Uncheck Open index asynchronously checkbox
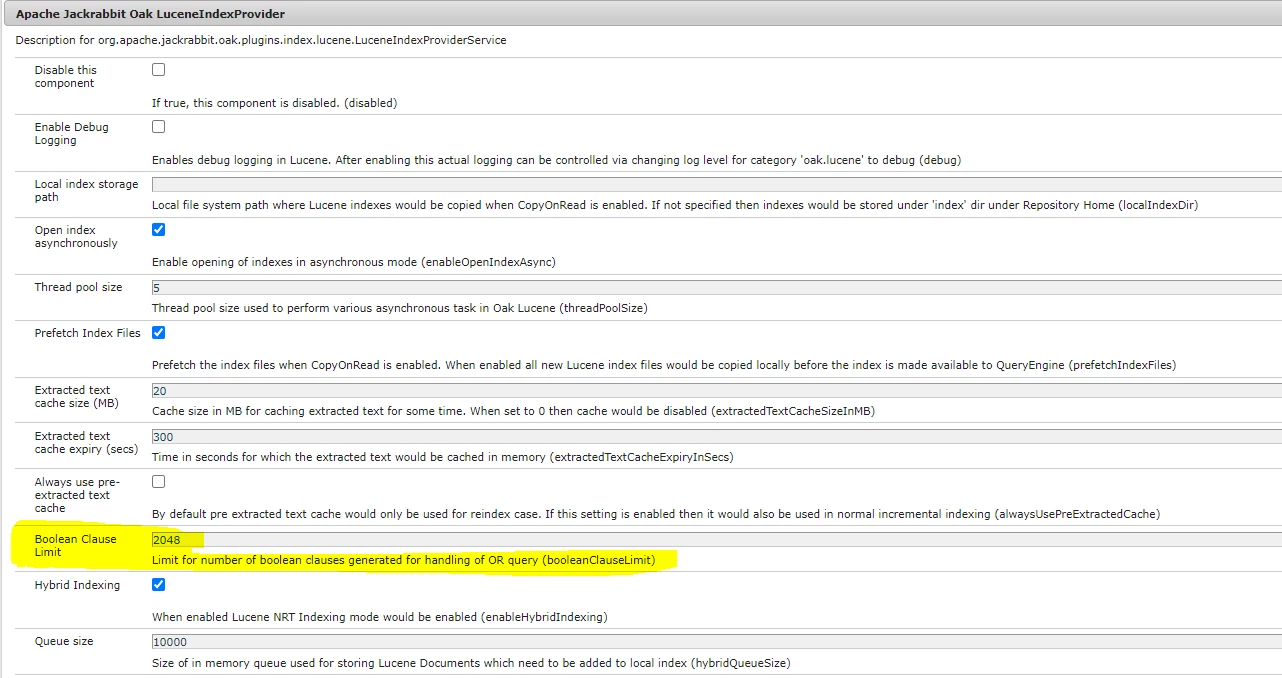This screenshot has width=1282, height=678. click(158, 229)
